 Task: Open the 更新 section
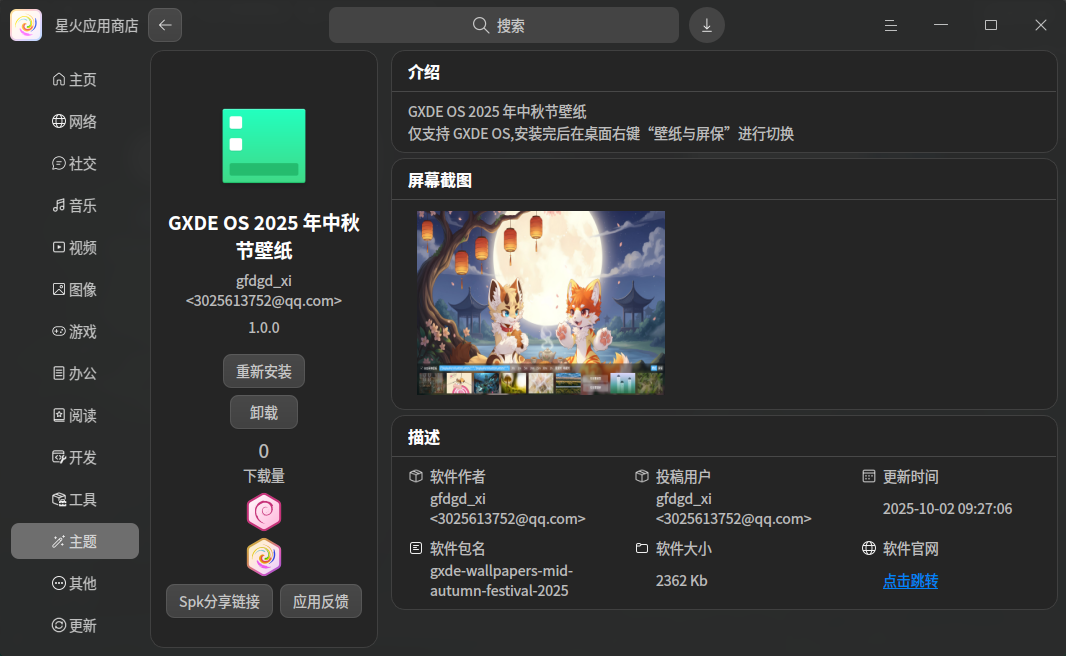tap(75, 626)
